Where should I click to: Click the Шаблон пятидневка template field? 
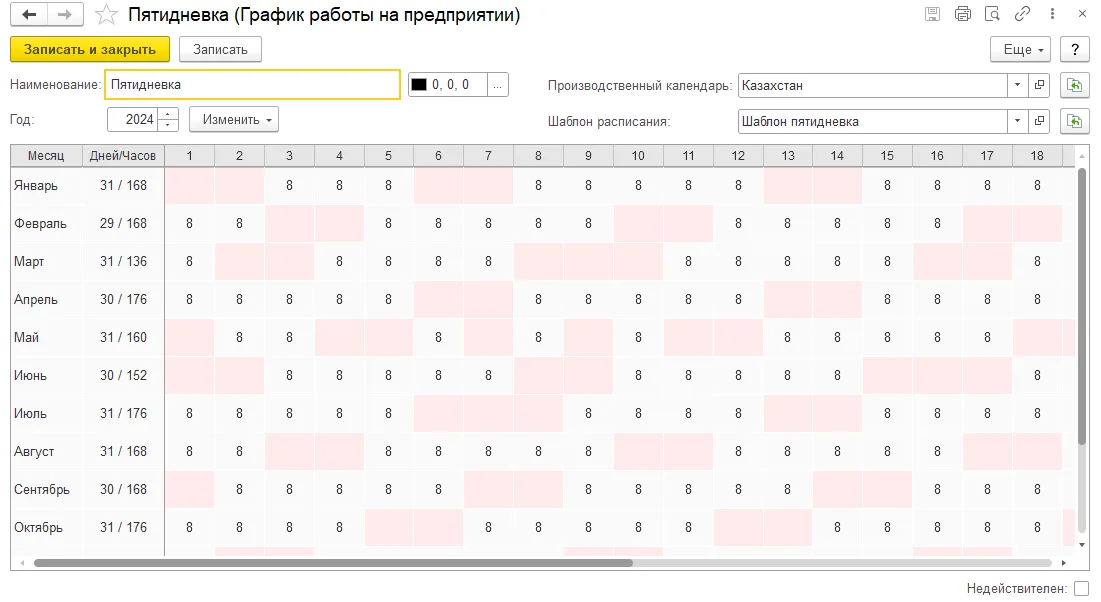click(873, 121)
